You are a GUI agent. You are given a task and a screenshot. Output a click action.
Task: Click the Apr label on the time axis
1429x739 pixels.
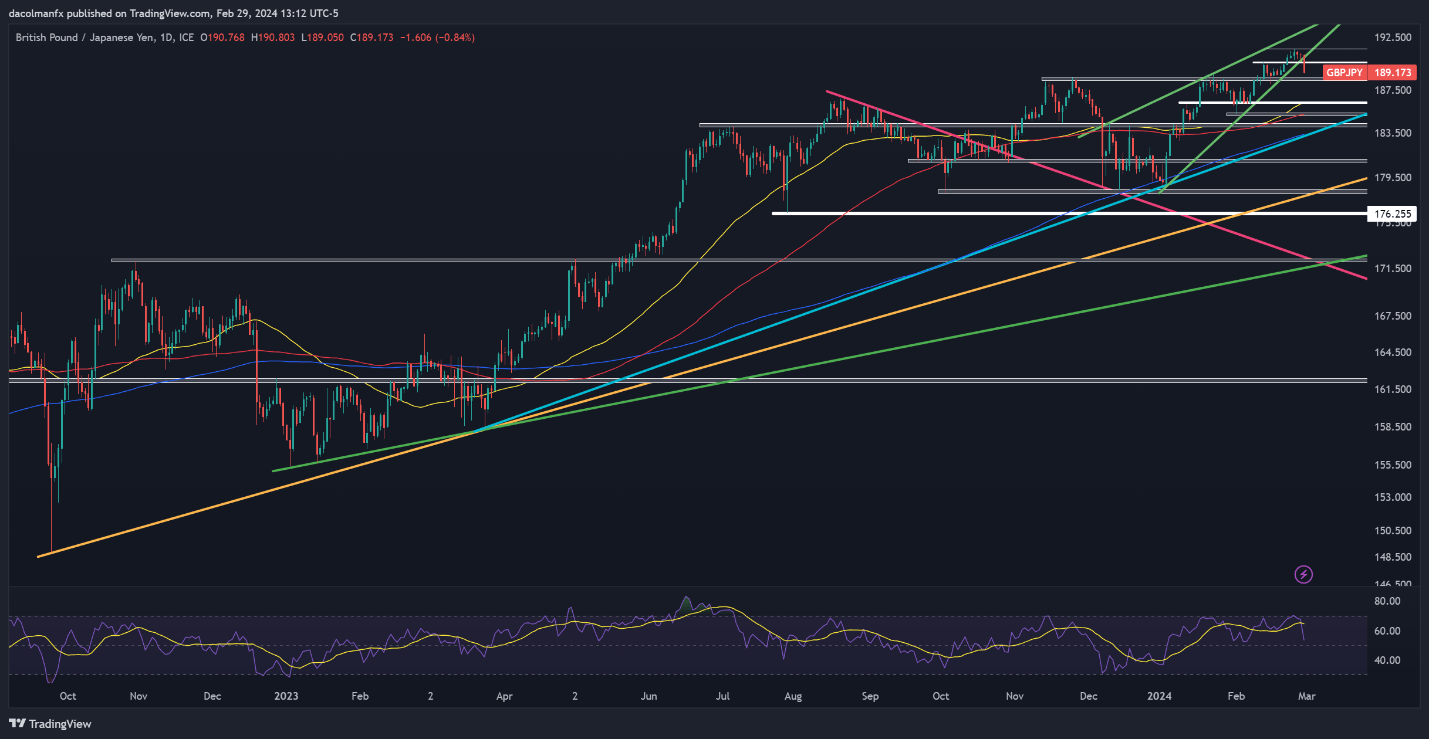point(504,695)
